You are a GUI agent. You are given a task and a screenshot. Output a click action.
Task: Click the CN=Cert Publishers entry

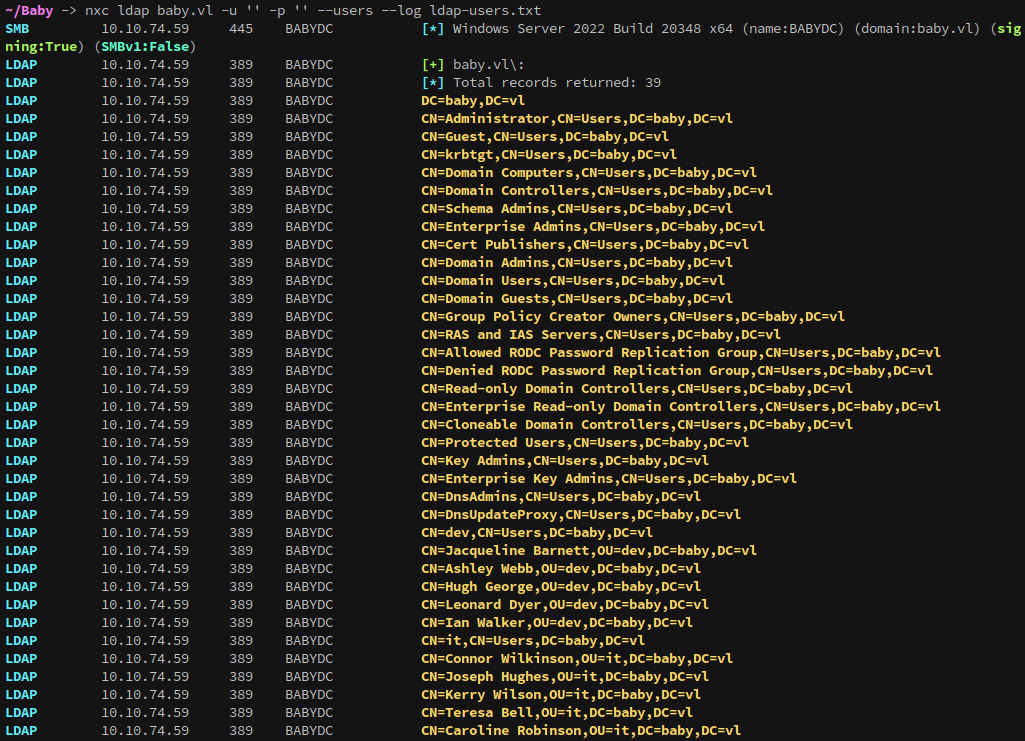584,244
